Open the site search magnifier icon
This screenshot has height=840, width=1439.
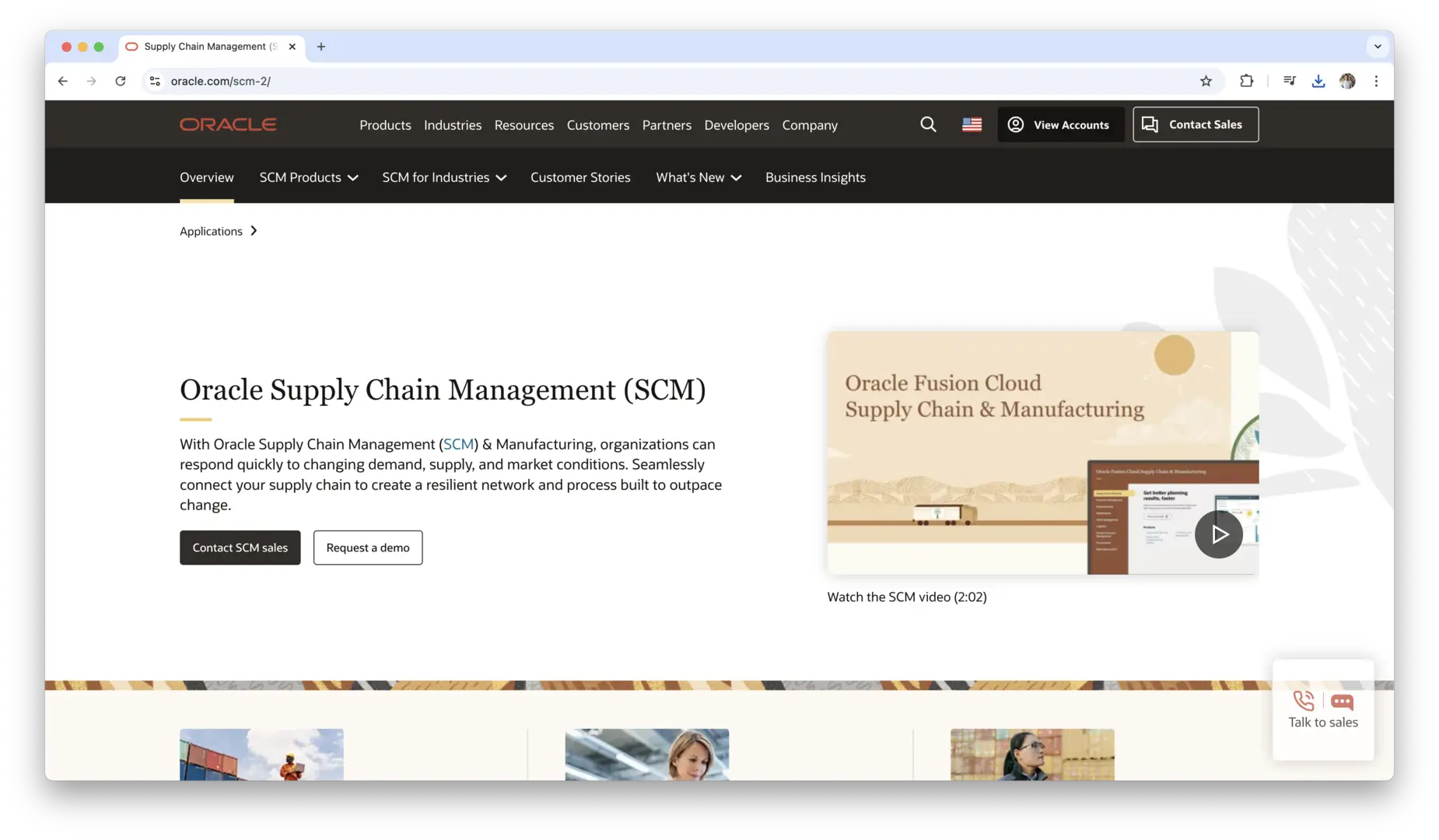[x=928, y=124]
